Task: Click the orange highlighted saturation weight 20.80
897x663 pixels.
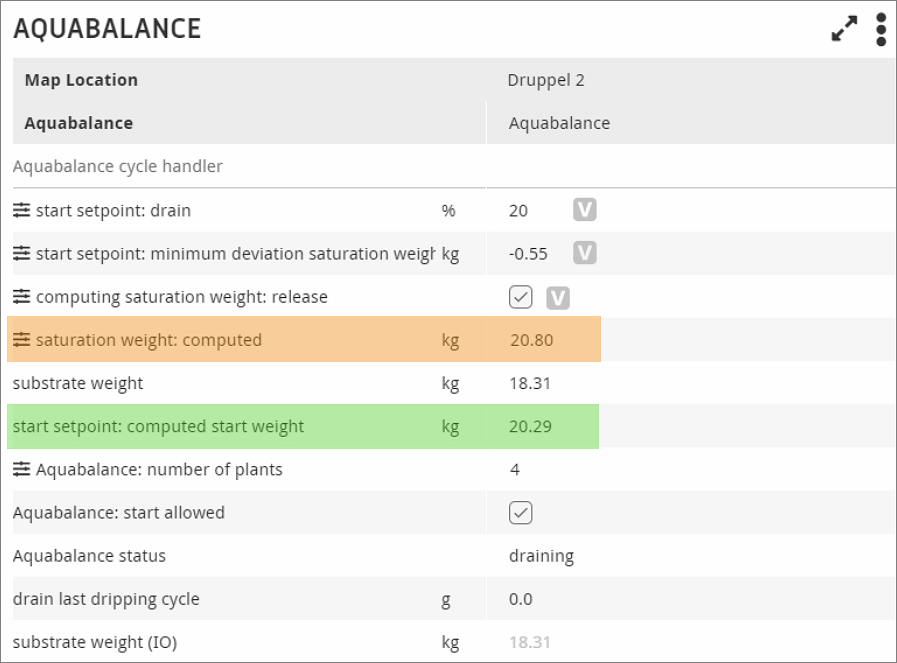Action: [531, 340]
